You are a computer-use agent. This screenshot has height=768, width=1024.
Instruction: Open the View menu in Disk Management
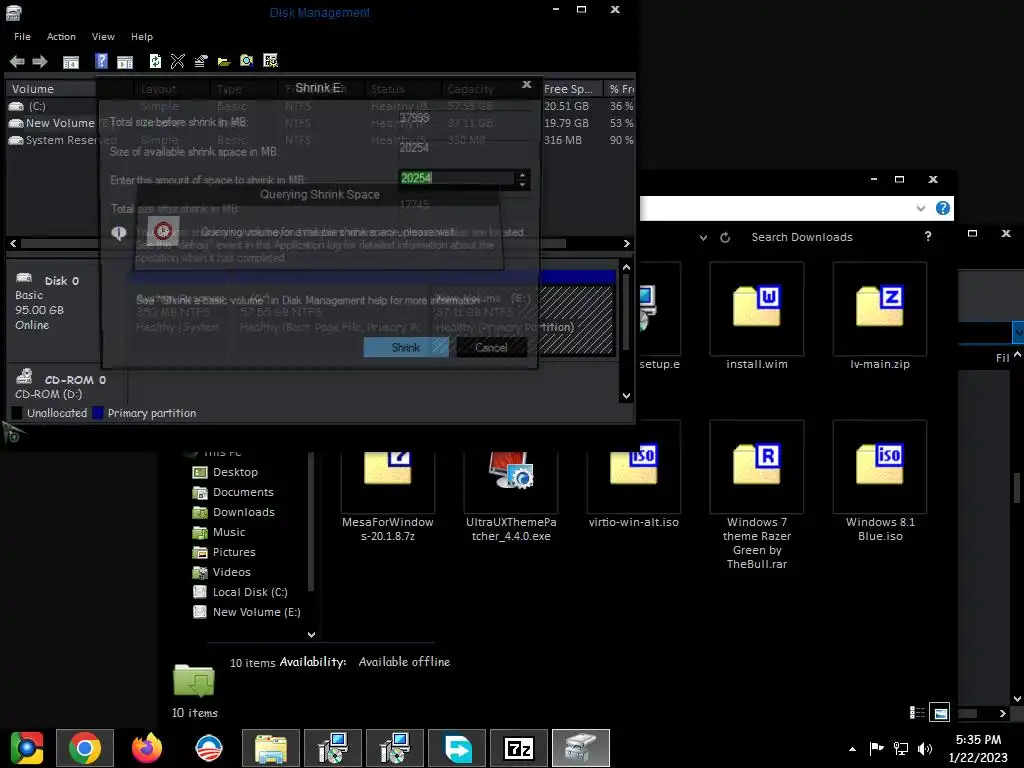click(103, 37)
